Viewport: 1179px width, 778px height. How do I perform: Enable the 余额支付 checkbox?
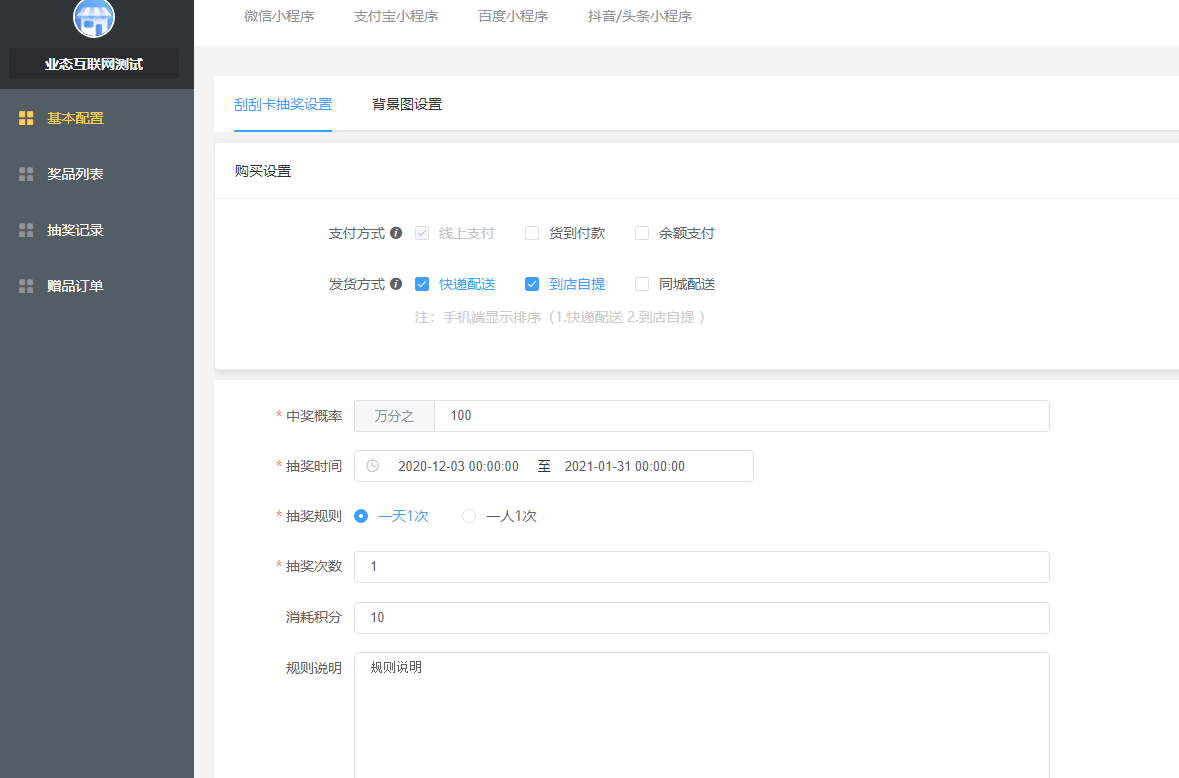(x=641, y=233)
